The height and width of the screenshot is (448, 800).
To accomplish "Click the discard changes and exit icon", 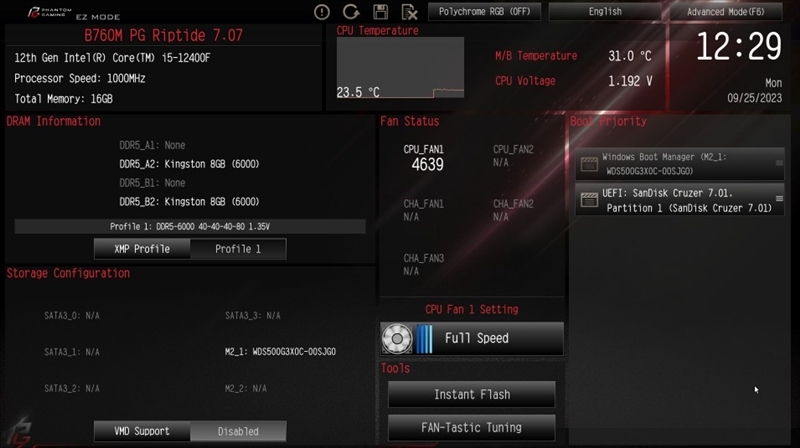I will coord(409,12).
